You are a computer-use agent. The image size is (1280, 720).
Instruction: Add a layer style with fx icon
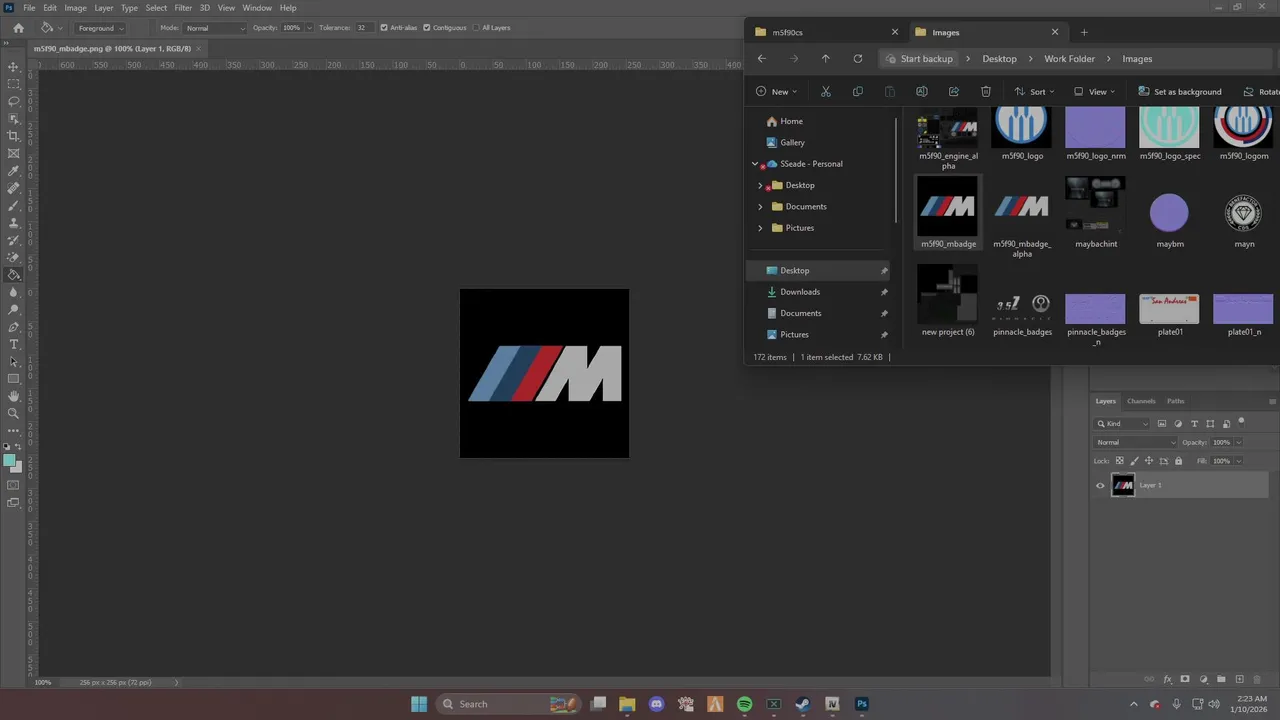1167,679
